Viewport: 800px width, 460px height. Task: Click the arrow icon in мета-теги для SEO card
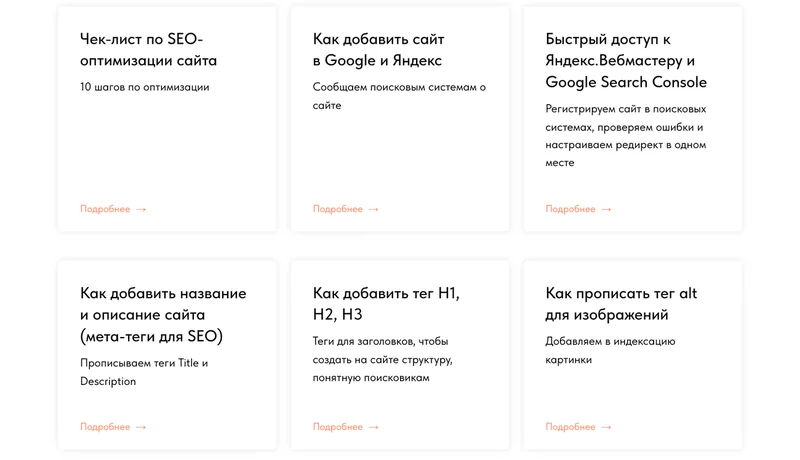(x=141, y=427)
